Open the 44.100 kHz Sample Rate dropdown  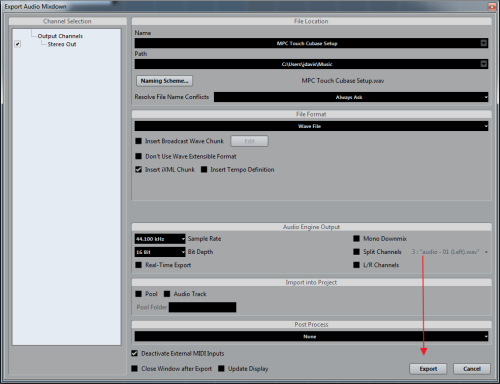[x=160, y=239]
